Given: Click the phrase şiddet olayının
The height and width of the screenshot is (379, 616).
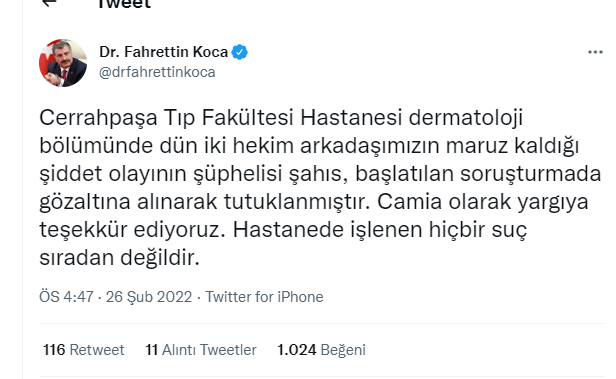Looking at the screenshot, I should click(x=113, y=174).
